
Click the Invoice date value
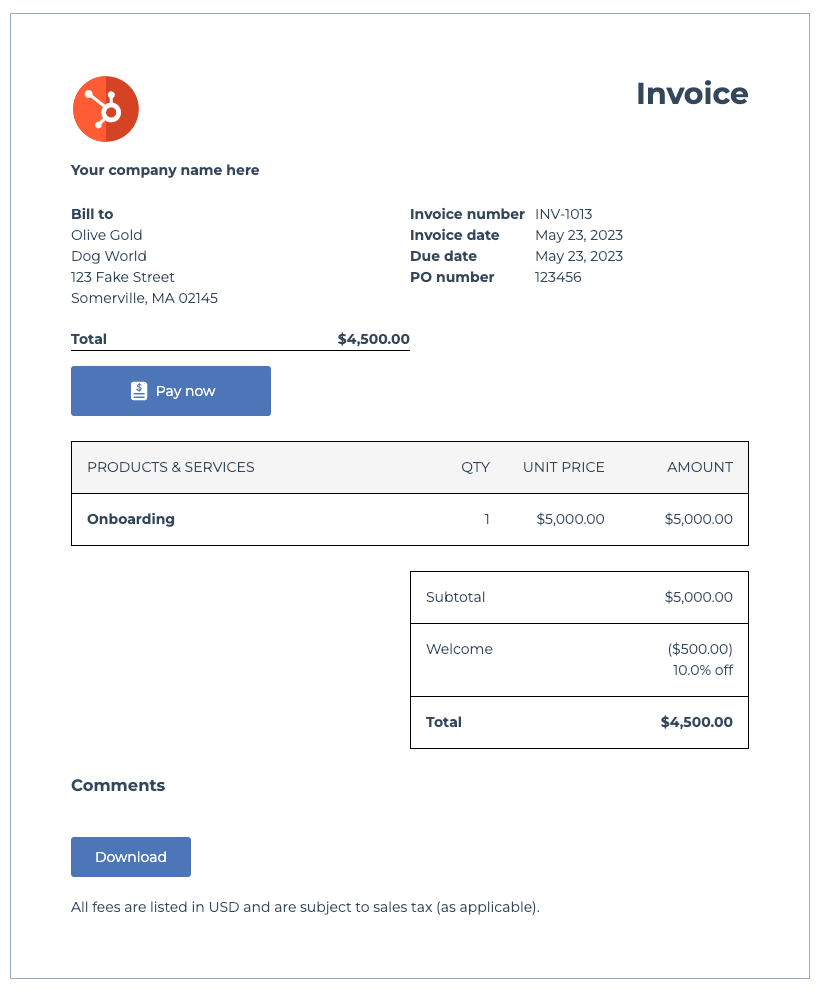click(x=579, y=235)
